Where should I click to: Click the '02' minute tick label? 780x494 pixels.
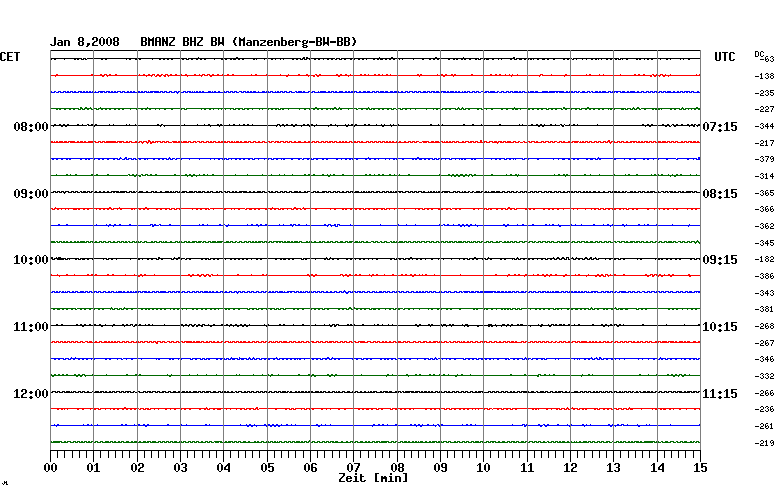click(137, 467)
